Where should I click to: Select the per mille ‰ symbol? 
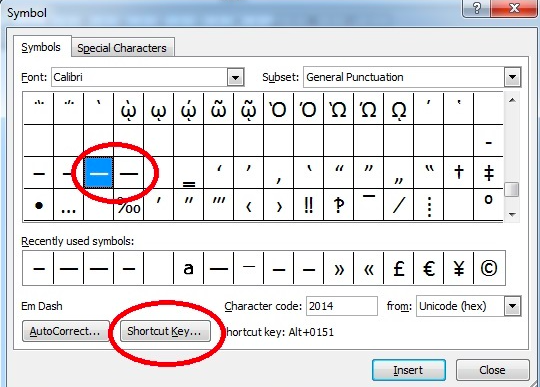coord(129,205)
